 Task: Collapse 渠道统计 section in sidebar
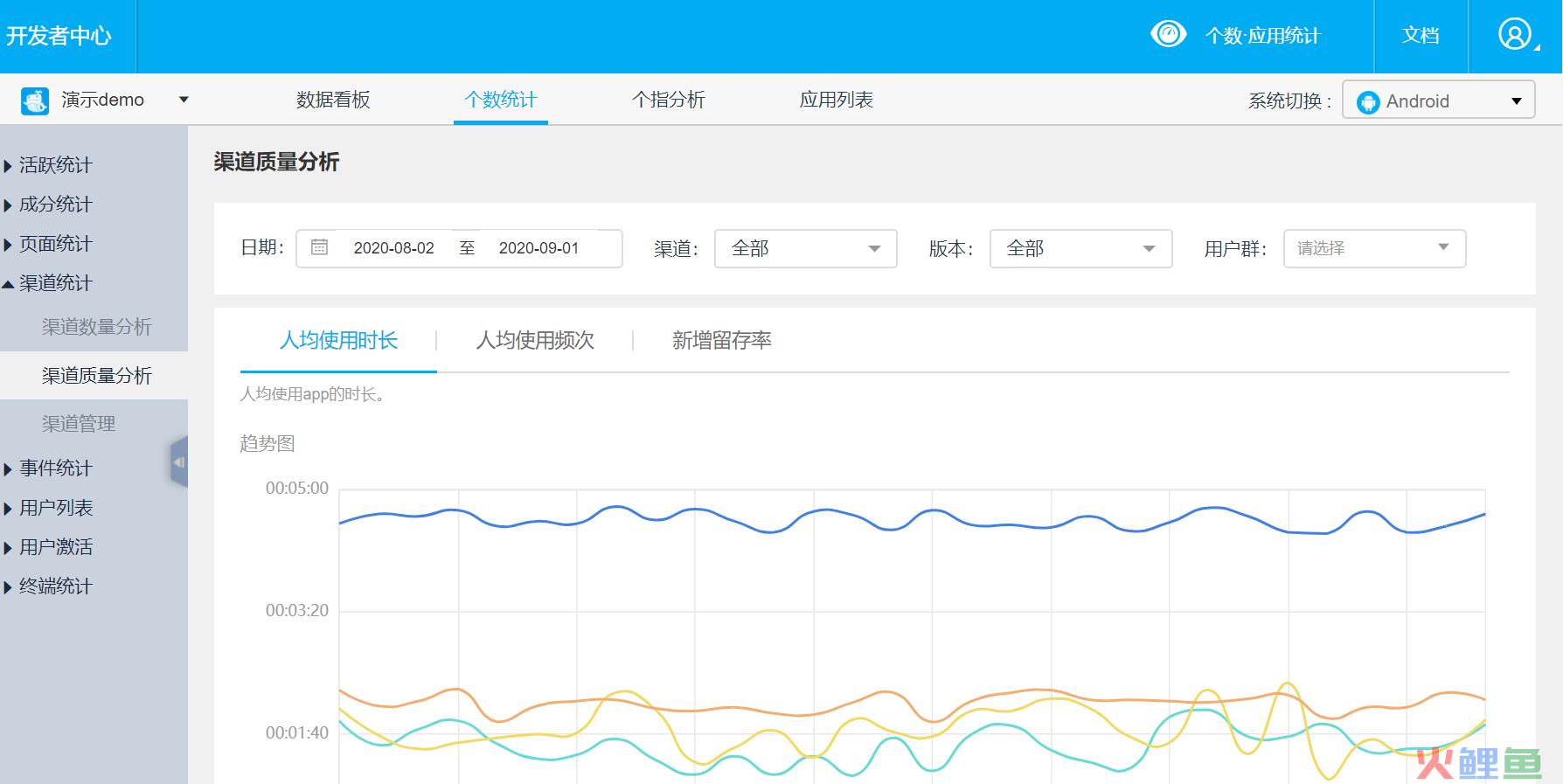click(x=48, y=283)
